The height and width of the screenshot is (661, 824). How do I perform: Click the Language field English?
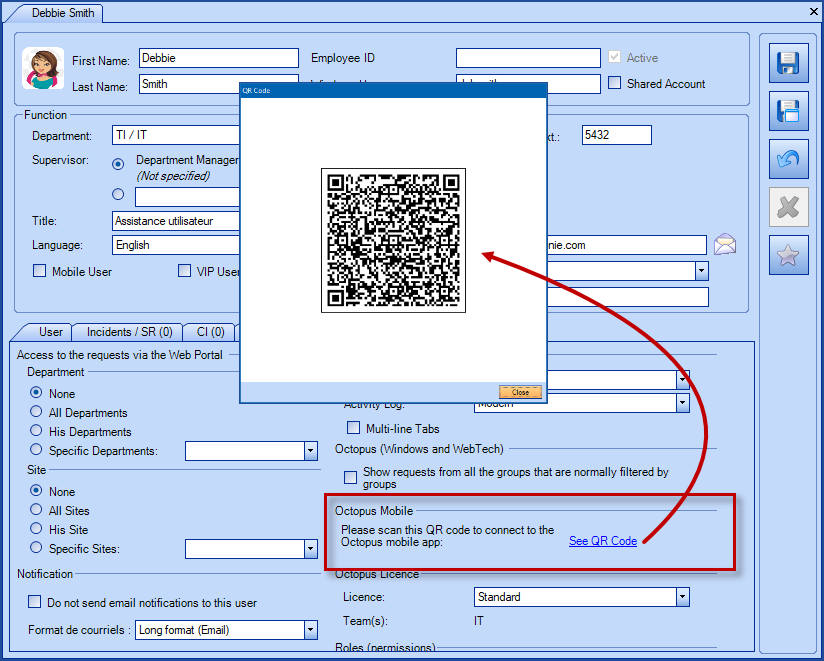tap(176, 245)
